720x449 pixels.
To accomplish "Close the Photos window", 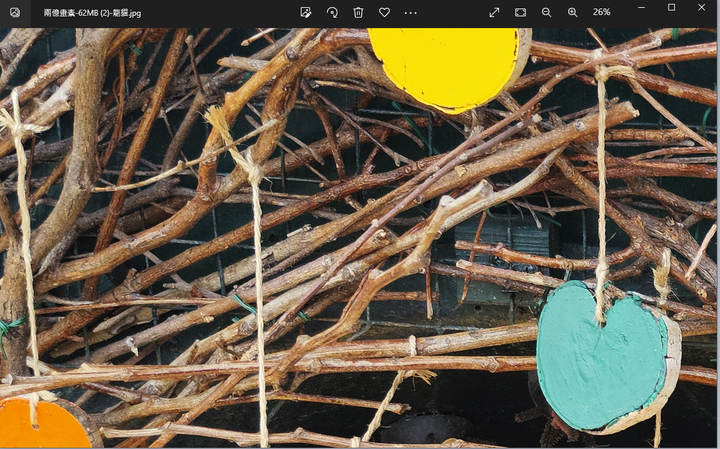I will [x=702, y=7].
